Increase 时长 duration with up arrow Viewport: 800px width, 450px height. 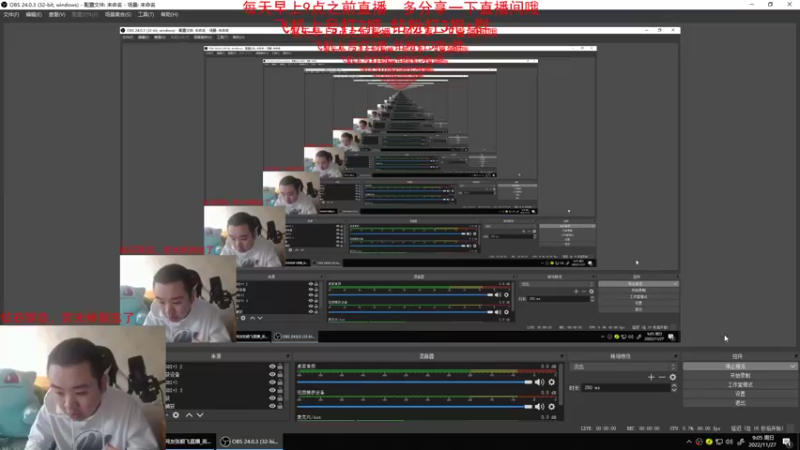(674, 386)
